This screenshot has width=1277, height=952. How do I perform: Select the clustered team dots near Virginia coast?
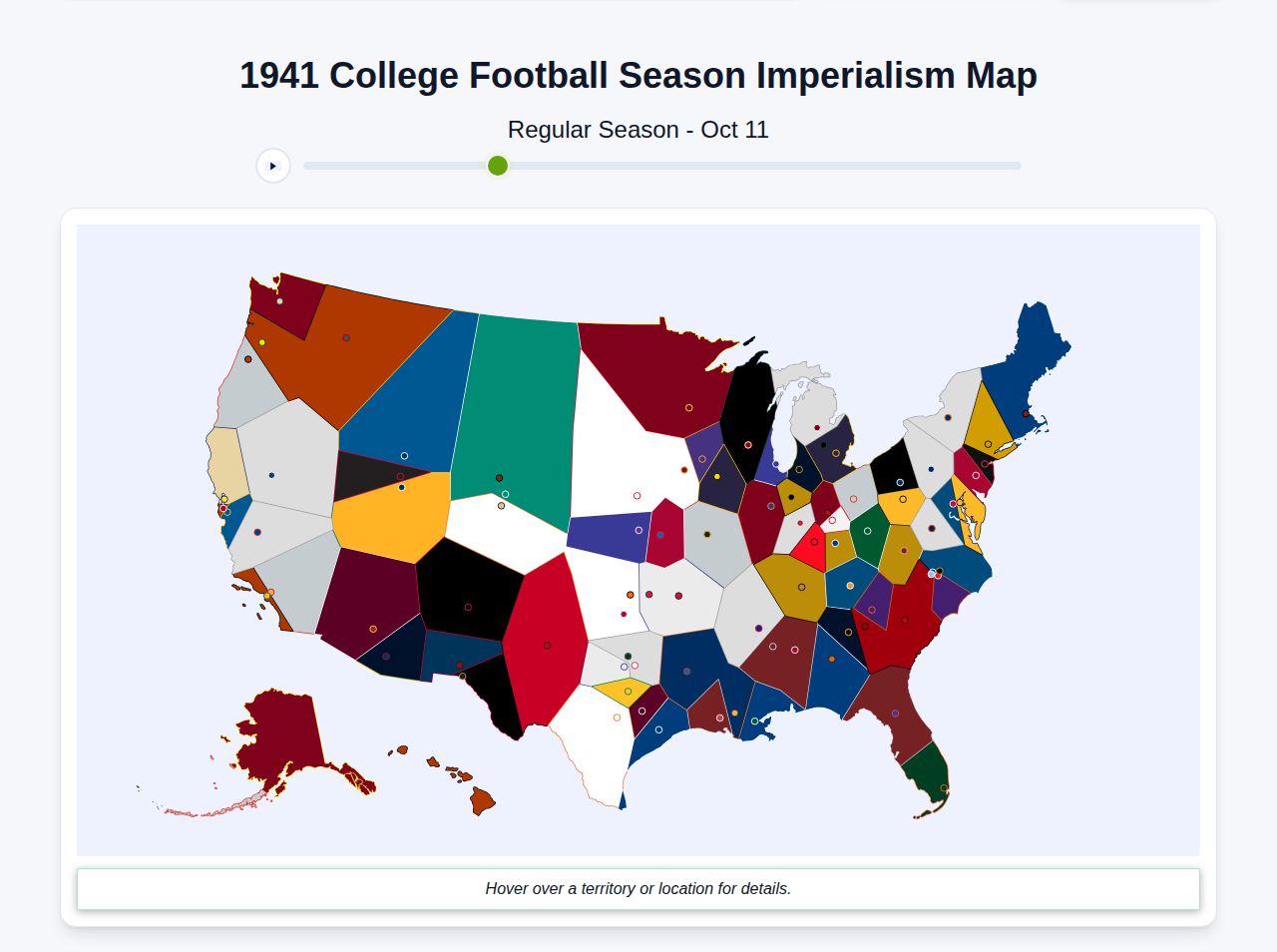point(934,574)
